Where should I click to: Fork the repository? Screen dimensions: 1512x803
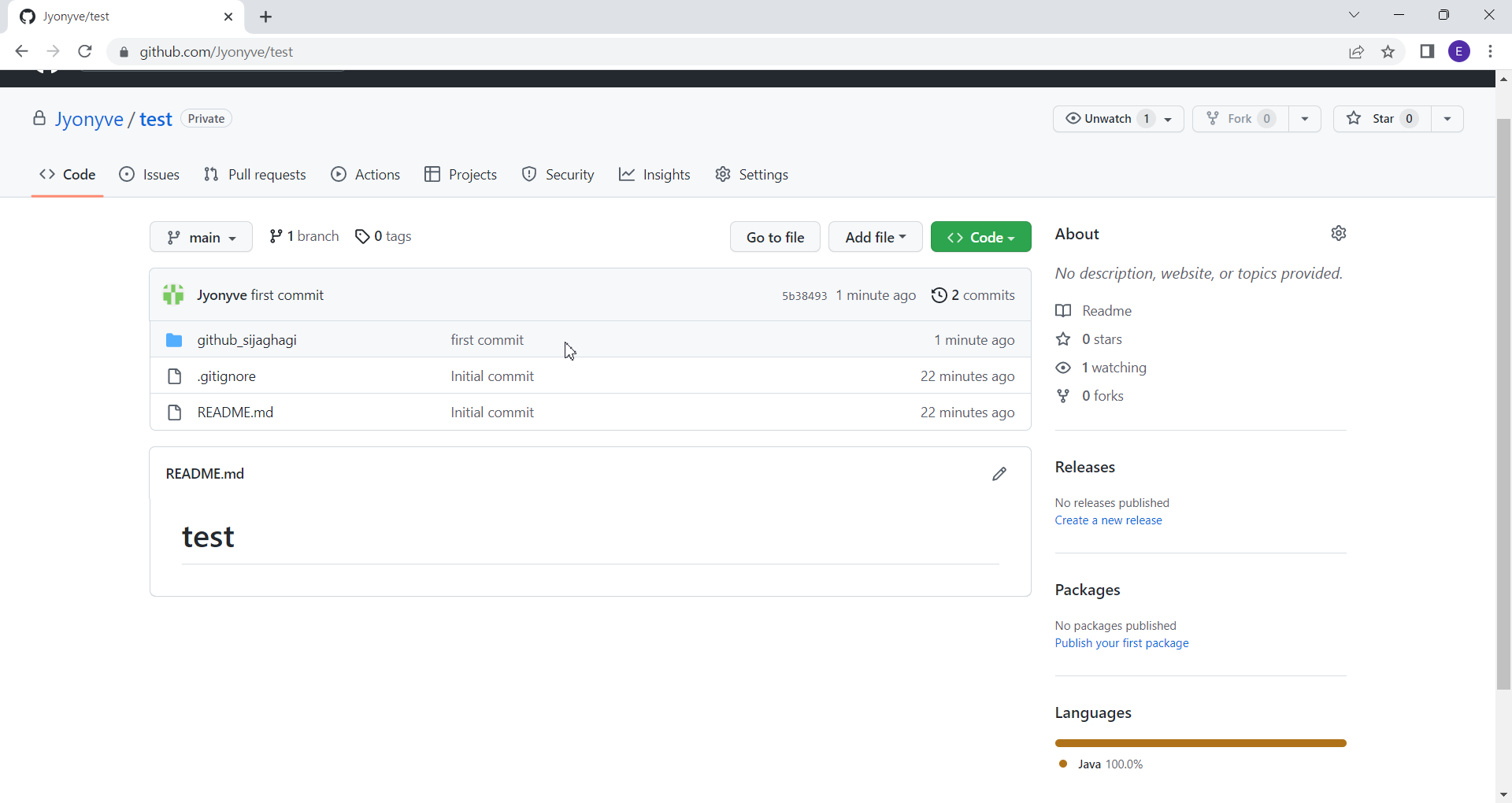[1240, 119]
